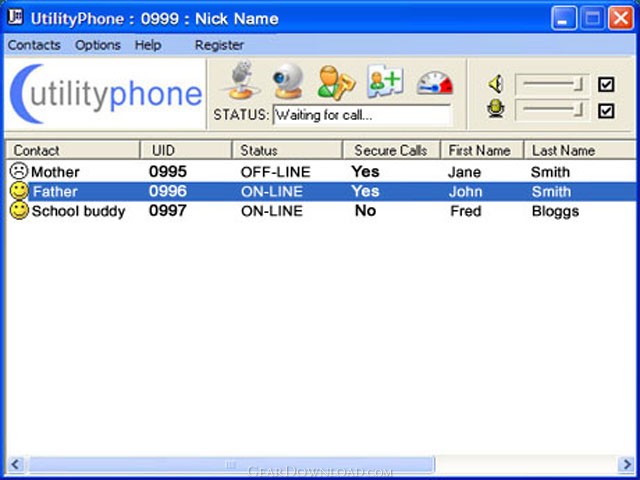This screenshot has width=640, height=480.
Task: Click the user with key security icon
Action: (336, 82)
